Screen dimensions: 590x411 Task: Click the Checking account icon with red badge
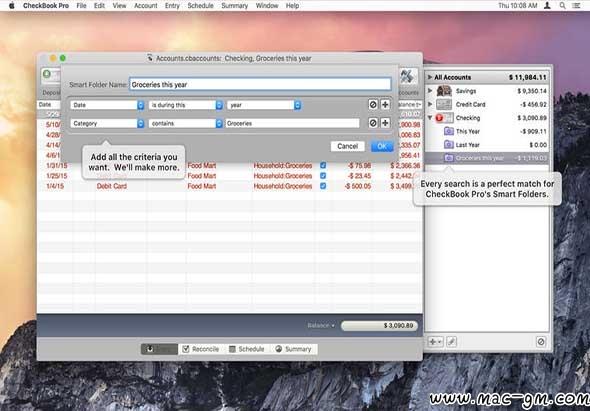(x=444, y=118)
